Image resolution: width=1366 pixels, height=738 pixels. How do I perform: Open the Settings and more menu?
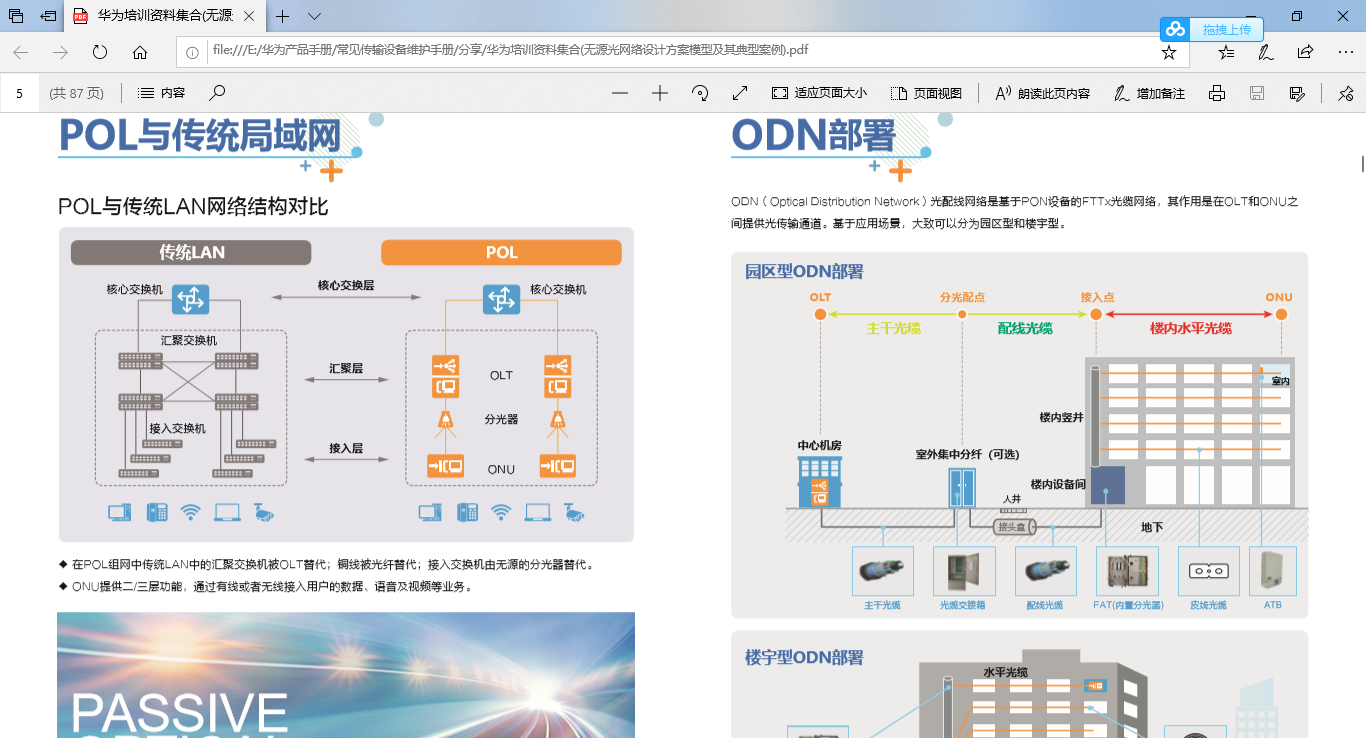point(1345,52)
